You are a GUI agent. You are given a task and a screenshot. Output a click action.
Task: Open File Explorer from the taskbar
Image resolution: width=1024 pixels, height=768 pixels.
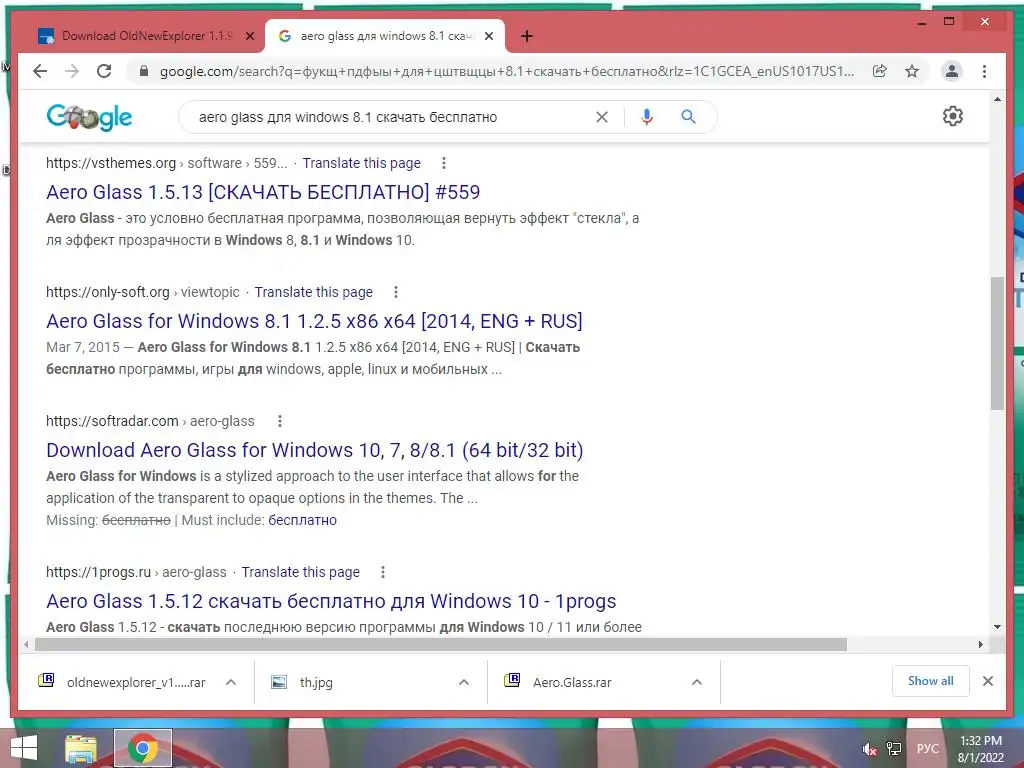tap(80, 748)
